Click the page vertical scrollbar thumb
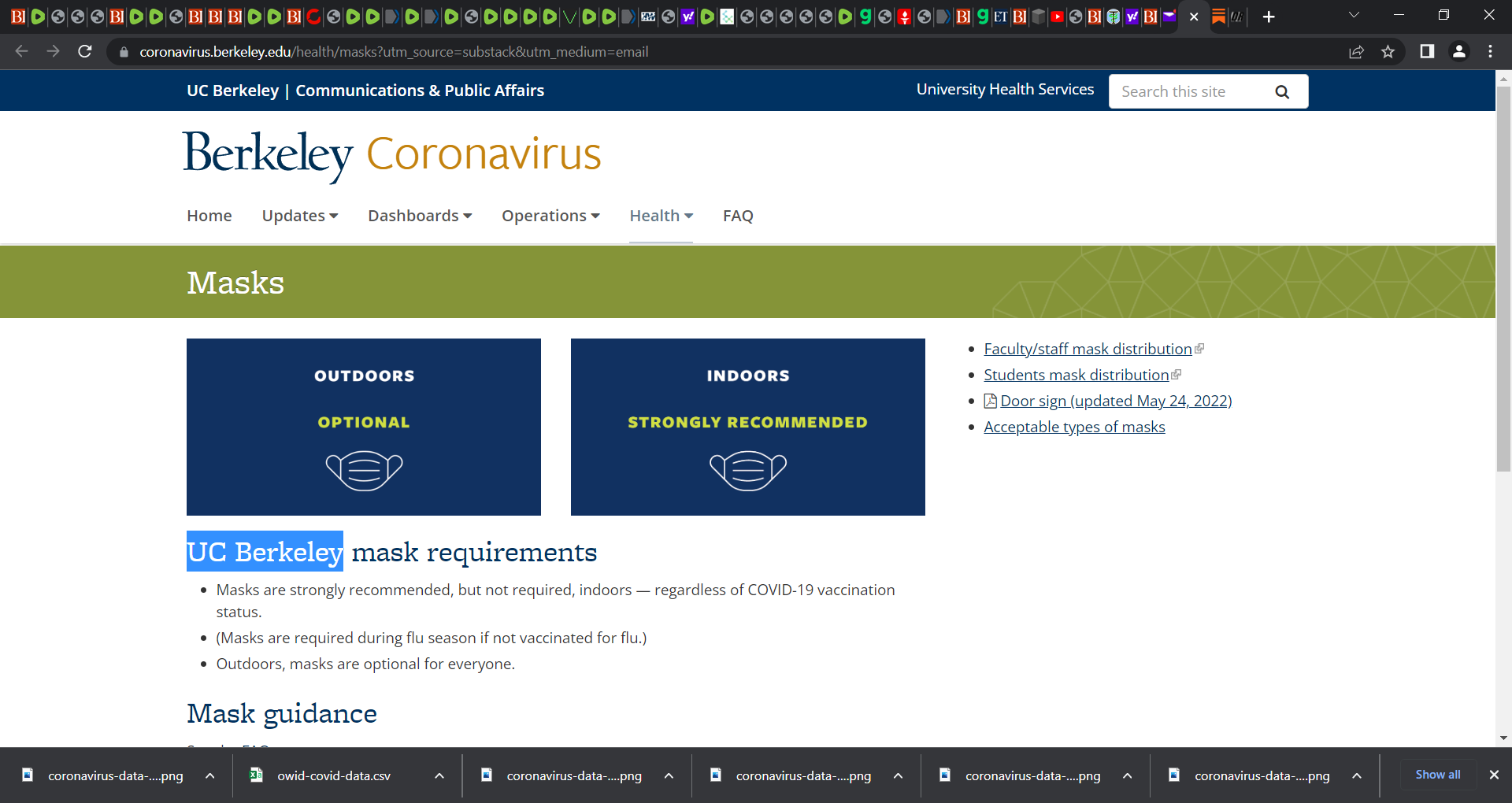1512x803 pixels. (x=1503, y=279)
